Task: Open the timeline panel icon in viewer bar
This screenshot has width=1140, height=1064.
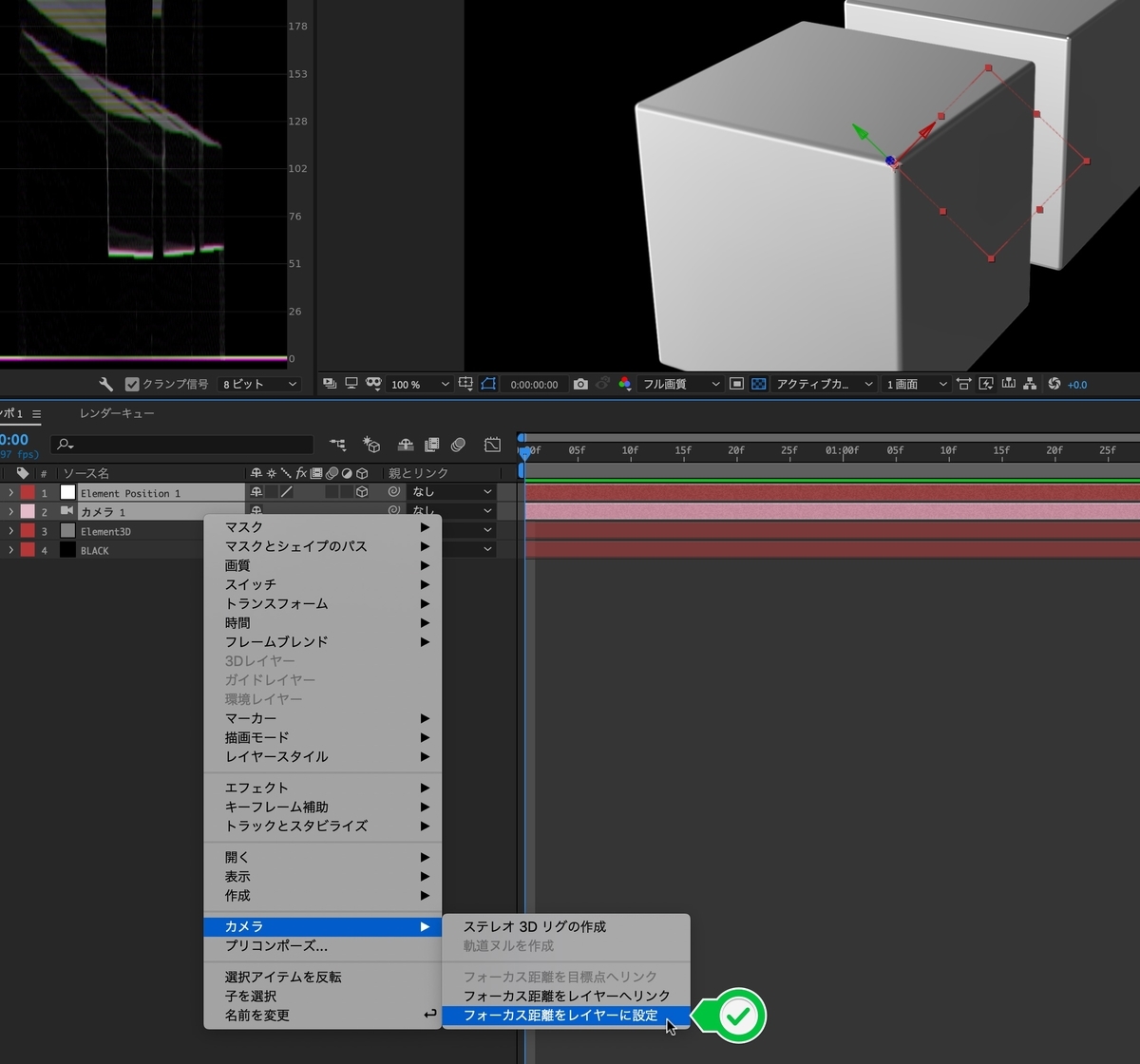Action: (x=1008, y=384)
